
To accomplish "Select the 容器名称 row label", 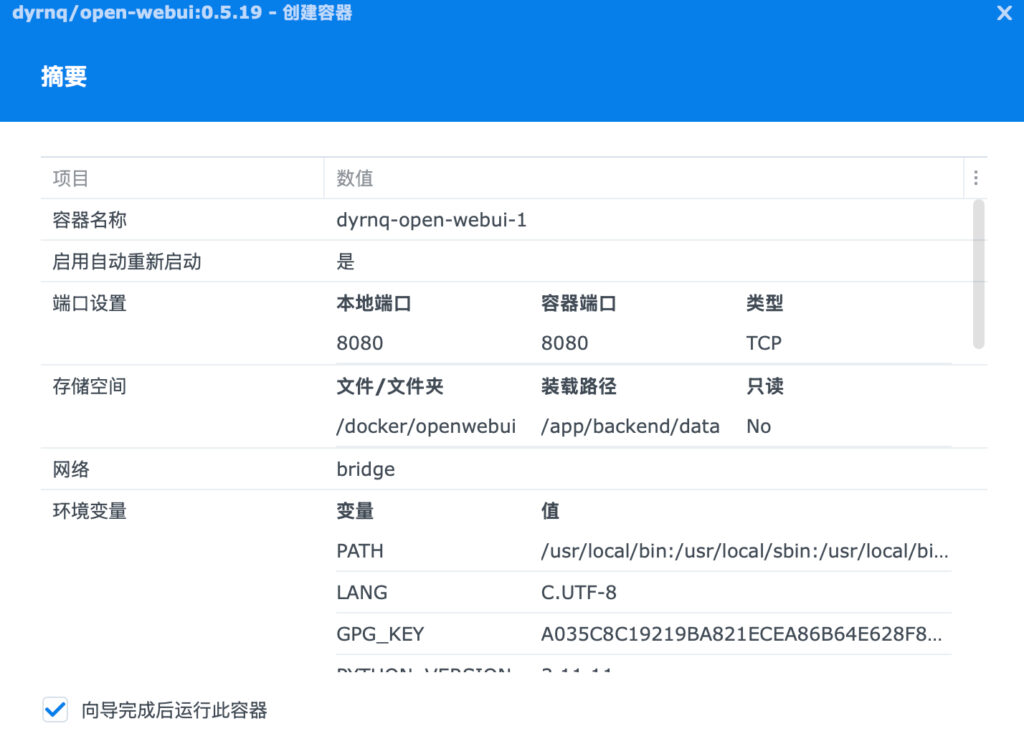I will (x=89, y=220).
